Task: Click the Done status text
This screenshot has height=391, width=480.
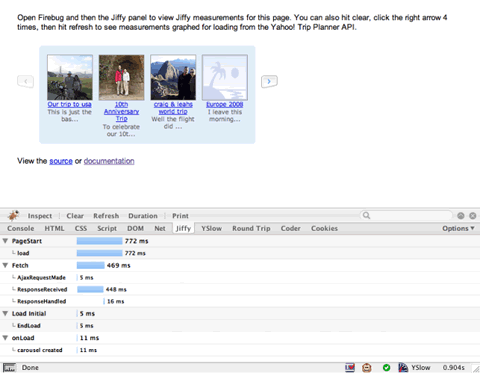Action: 30,368
